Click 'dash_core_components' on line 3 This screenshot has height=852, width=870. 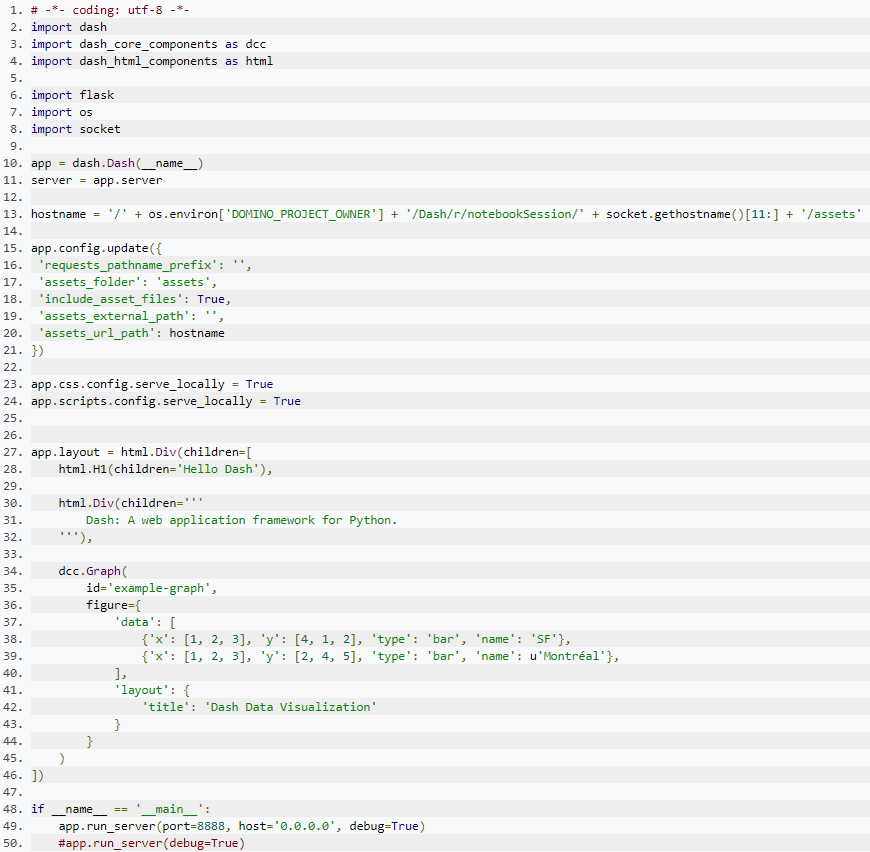148,44
